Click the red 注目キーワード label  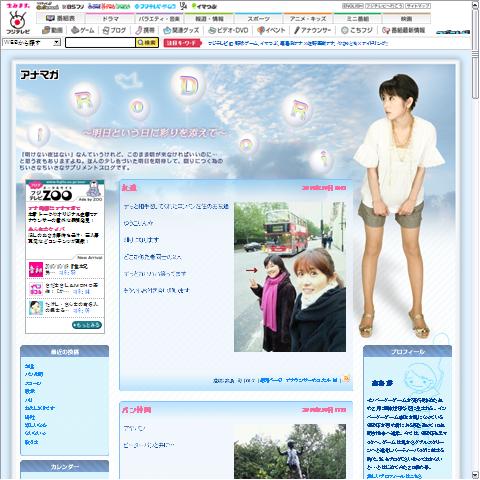(182, 43)
